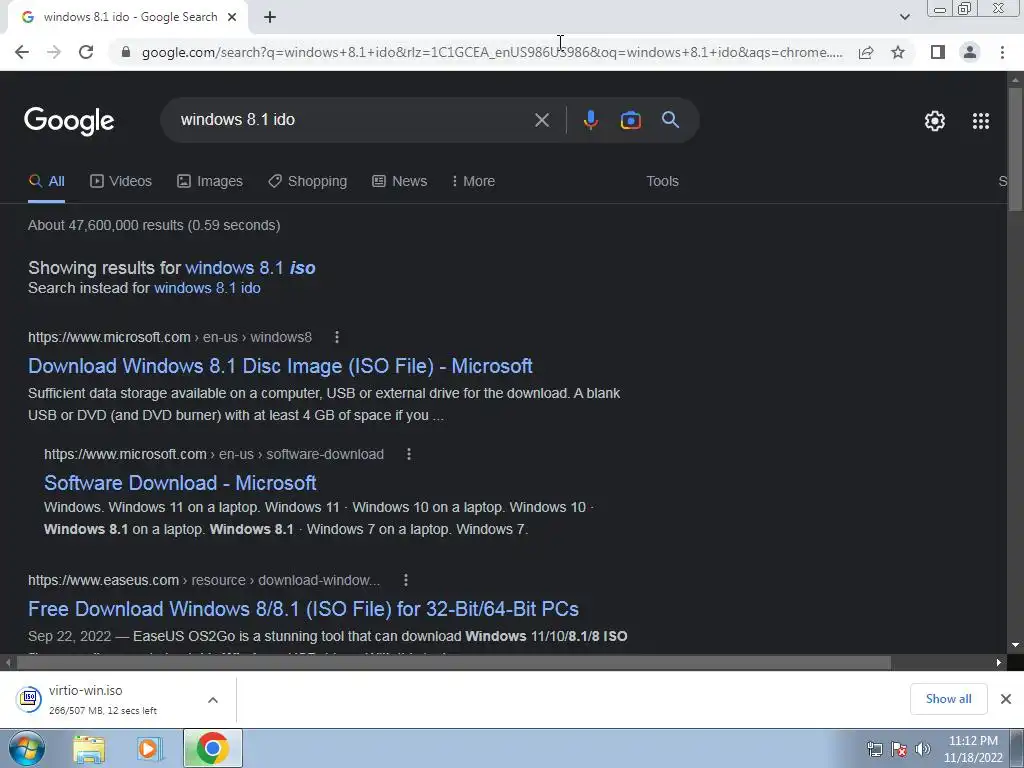This screenshot has width=1024, height=768.
Task: Open options for easeus.com result
Action: point(406,580)
